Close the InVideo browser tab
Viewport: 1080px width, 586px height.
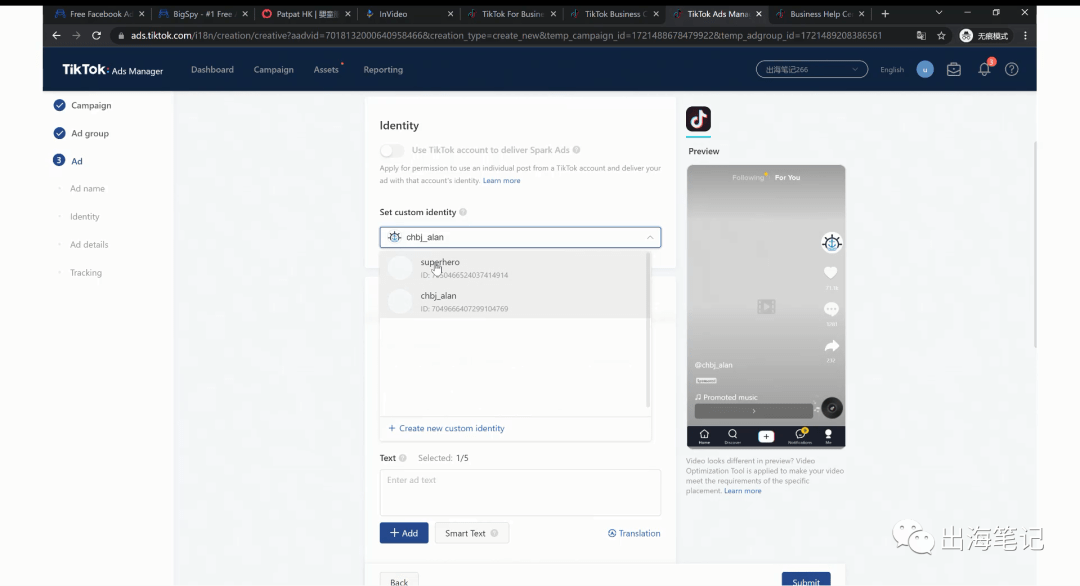[450, 14]
